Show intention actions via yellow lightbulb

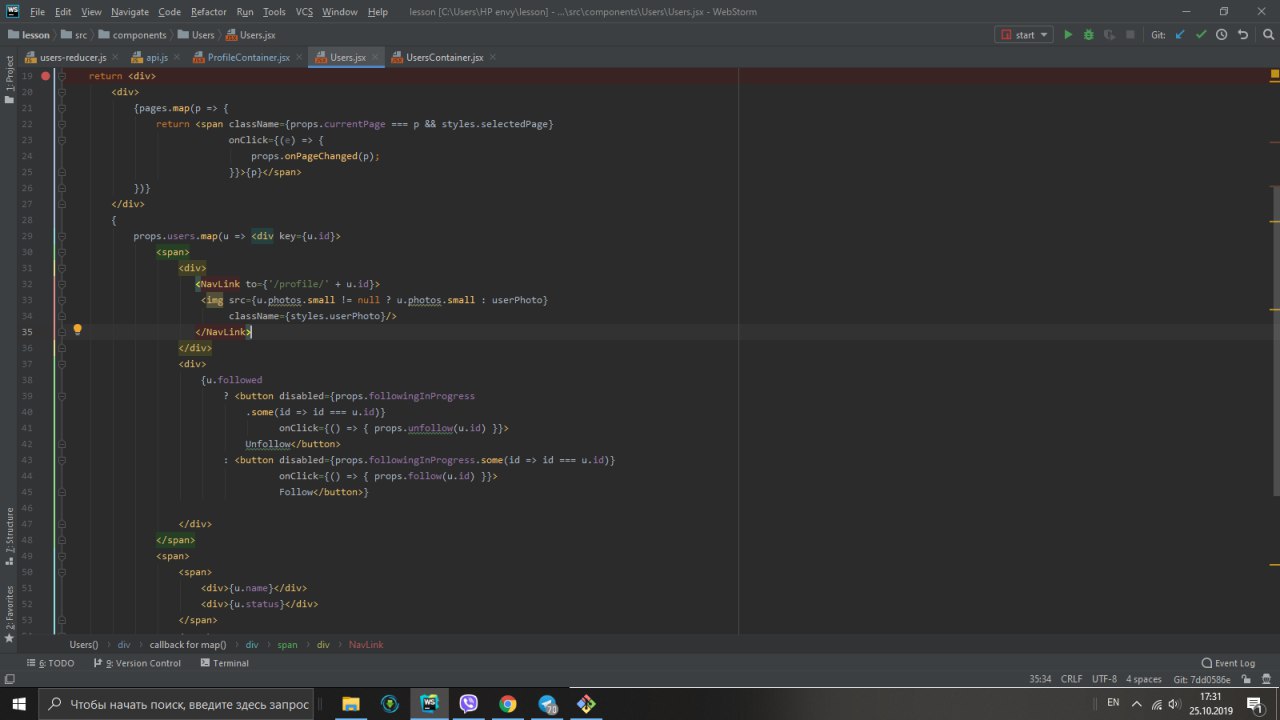tap(77, 330)
